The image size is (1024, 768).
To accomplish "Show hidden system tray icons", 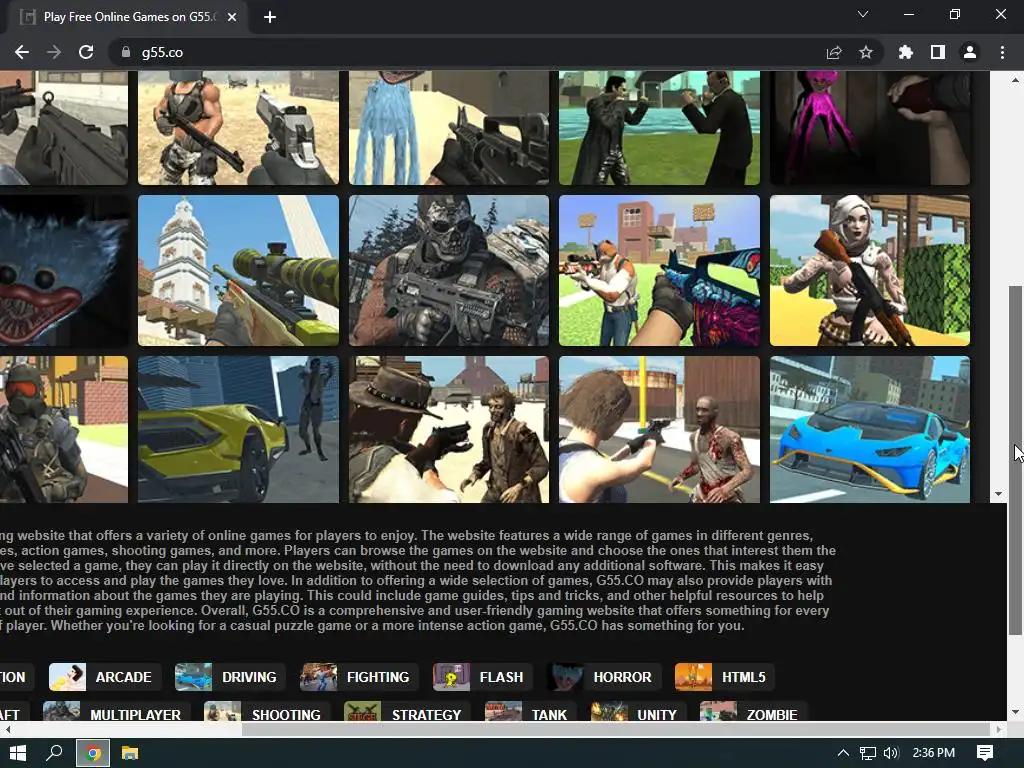I will (843, 753).
